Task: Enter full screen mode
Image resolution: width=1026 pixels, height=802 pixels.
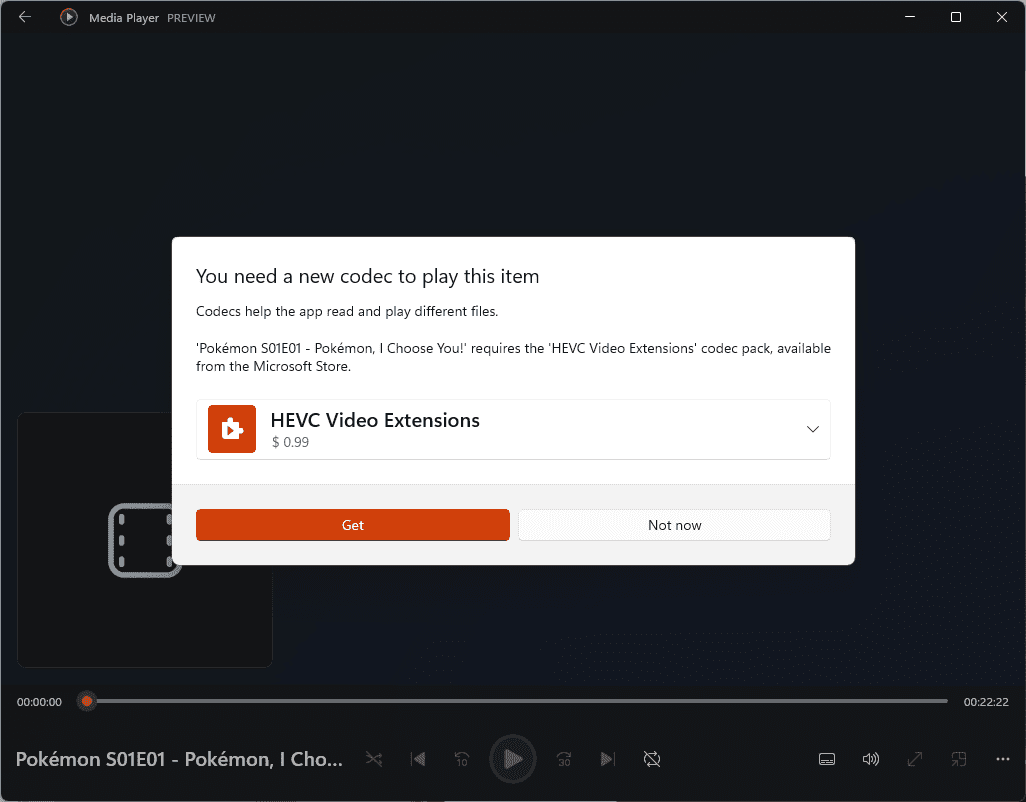Action: pyautogui.click(x=915, y=759)
